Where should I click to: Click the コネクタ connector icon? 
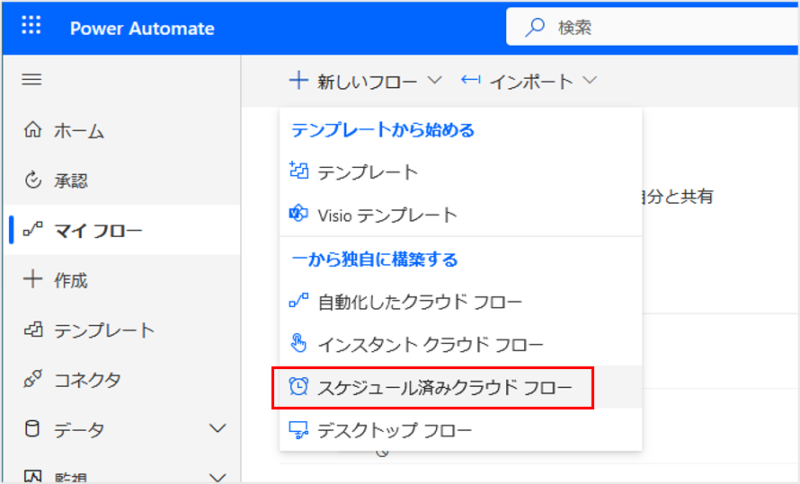click(32, 380)
